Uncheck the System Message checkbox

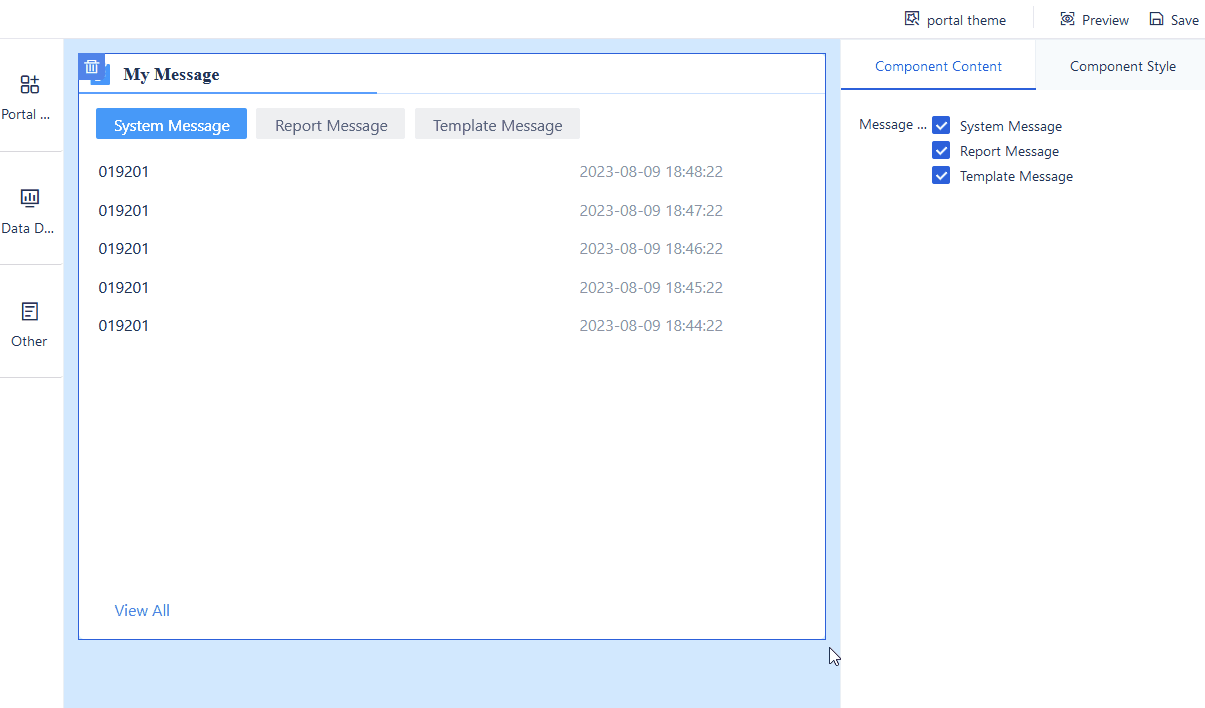pos(941,125)
